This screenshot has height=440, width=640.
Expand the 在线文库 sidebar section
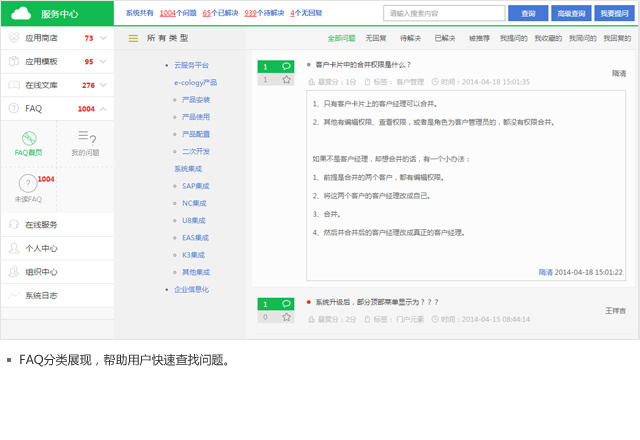pyautogui.click(x=104, y=85)
